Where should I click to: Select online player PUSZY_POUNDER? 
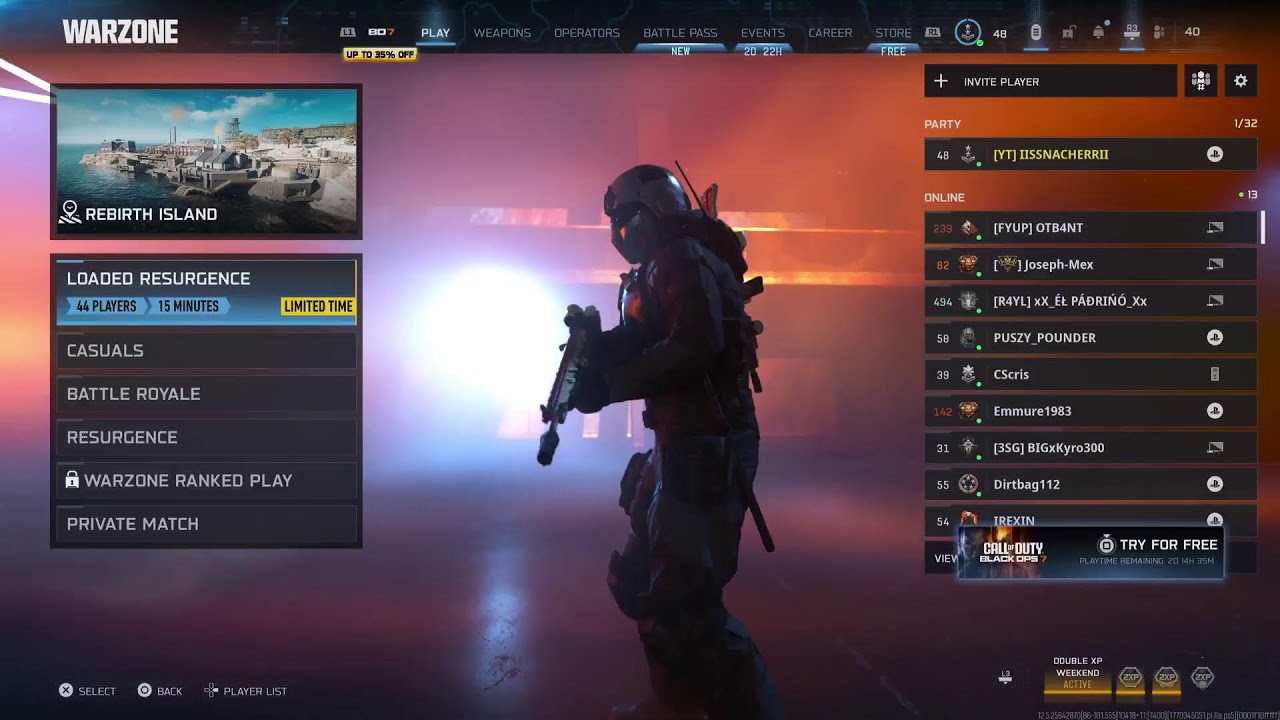pos(1090,338)
